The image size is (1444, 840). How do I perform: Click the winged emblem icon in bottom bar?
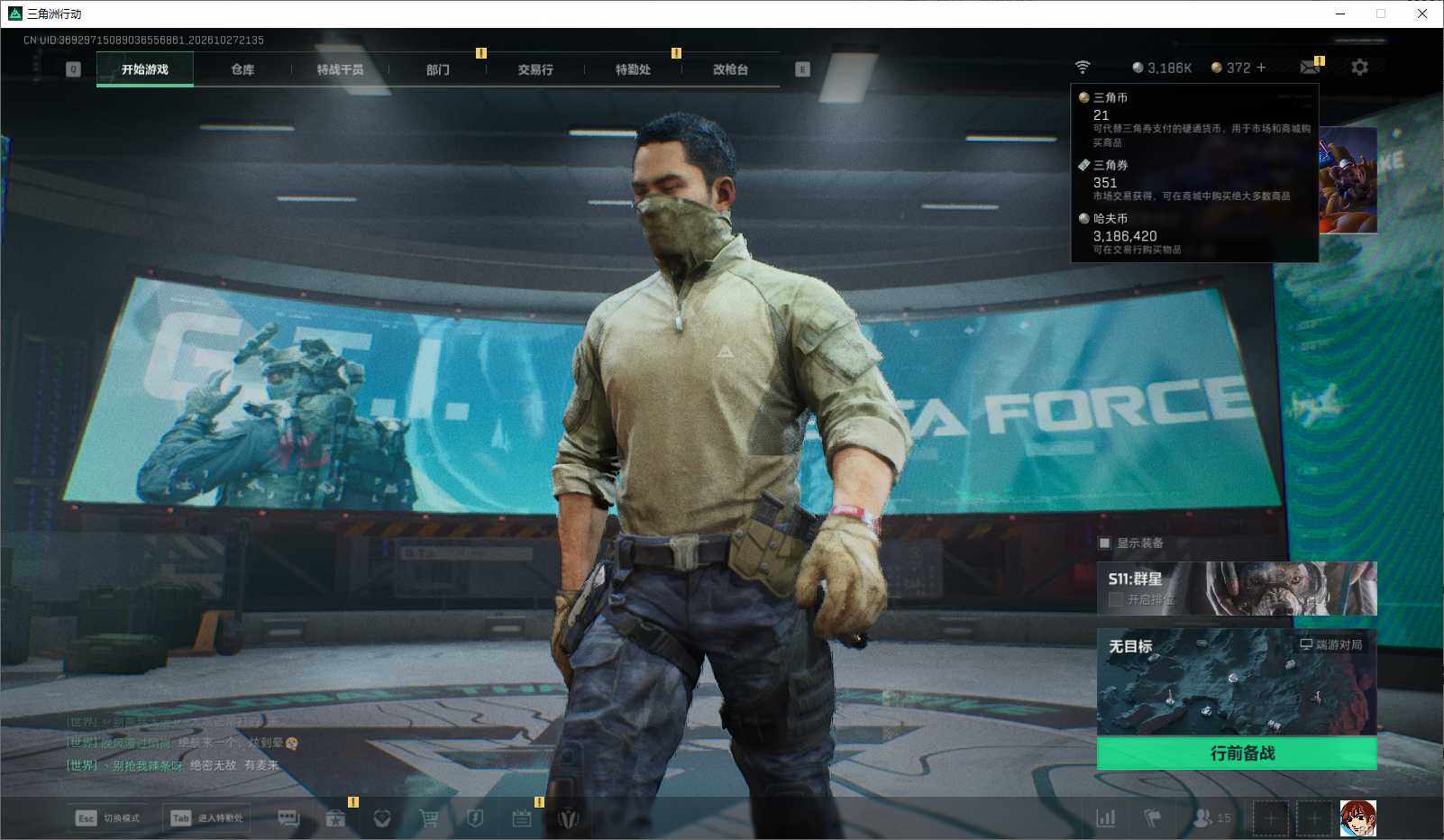pos(569,818)
